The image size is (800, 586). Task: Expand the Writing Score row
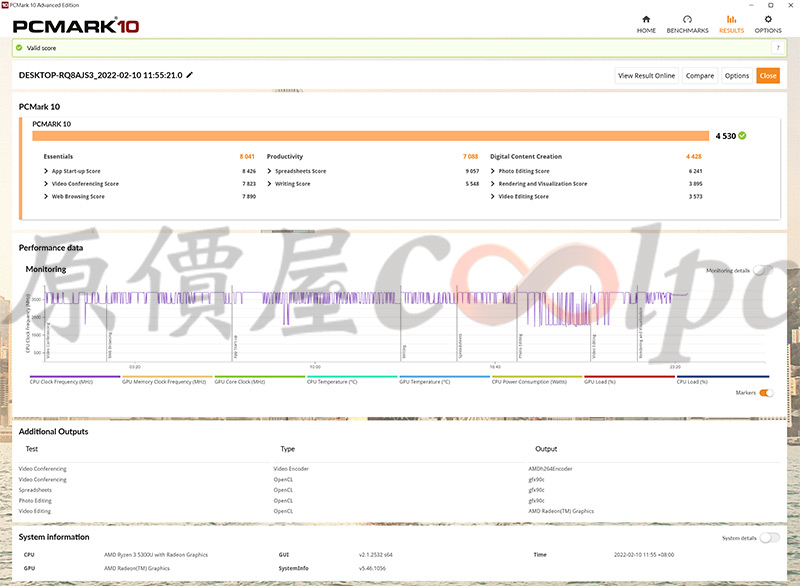point(269,184)
